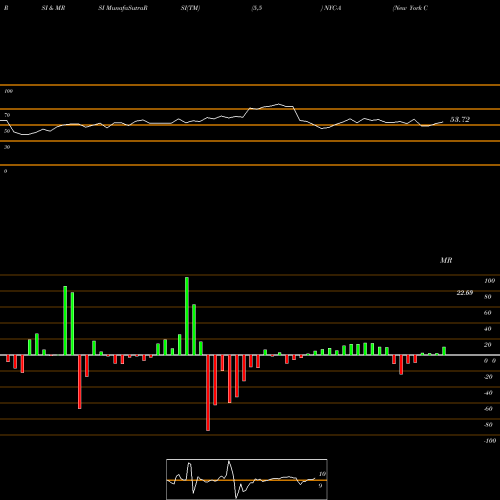Image resolution: width=500 pixels, height=500 pixels.
Task: Click the MR value label 22.69
Action: pos(465,293)
